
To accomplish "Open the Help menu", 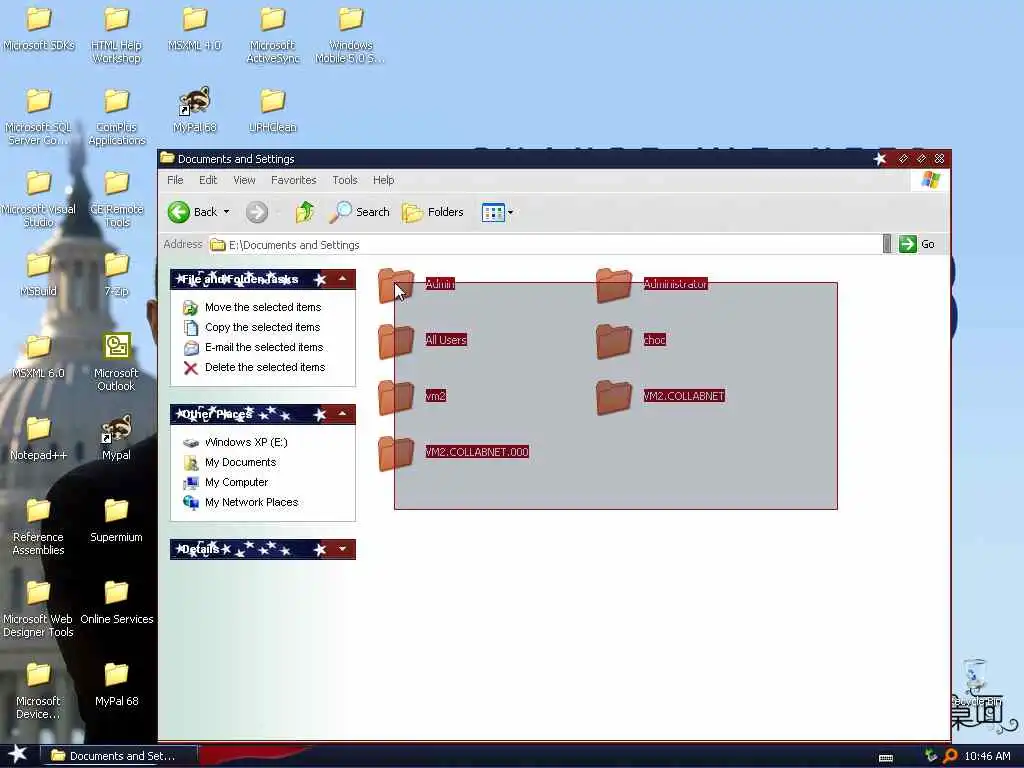I will pos(383,180).
